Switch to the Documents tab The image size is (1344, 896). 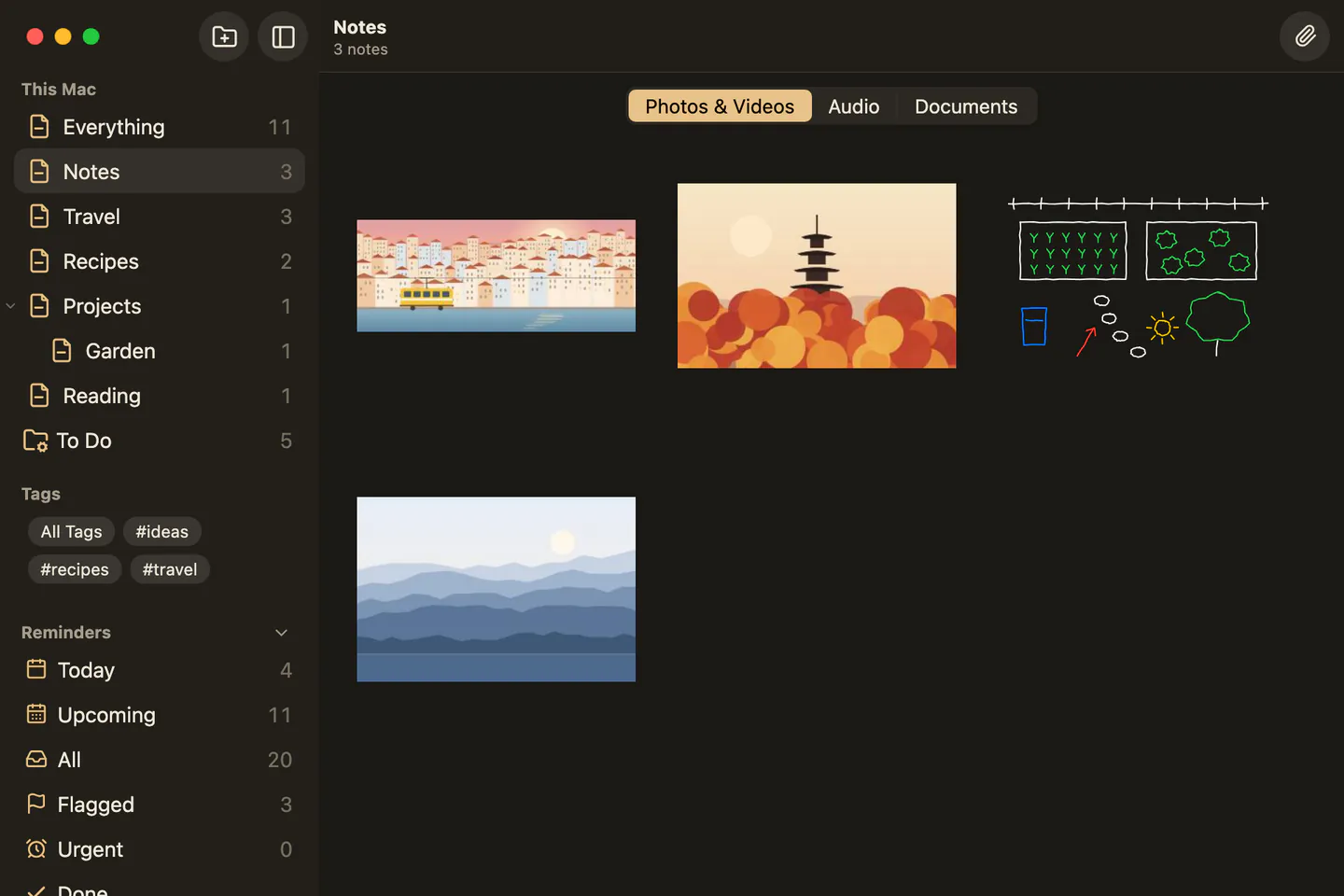(x=966, y=106)
